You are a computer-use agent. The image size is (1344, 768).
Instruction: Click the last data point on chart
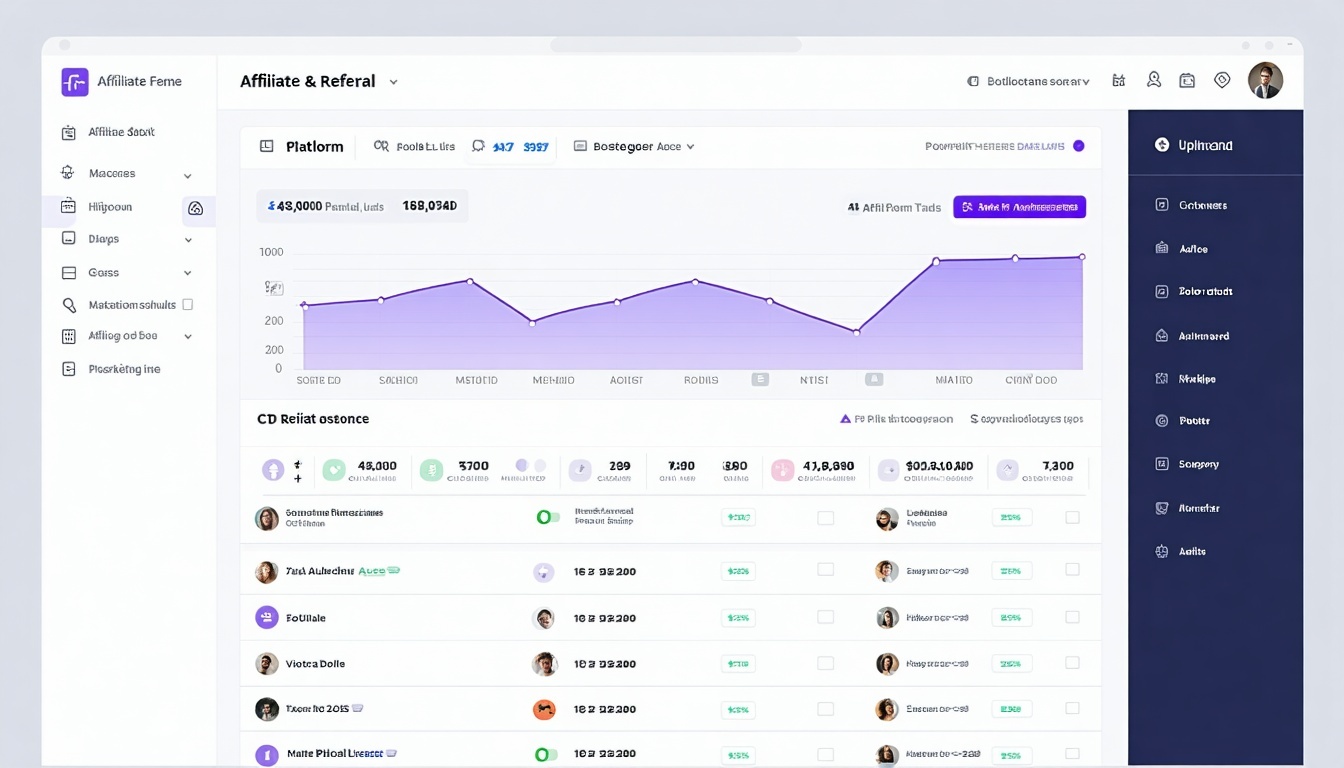pos(1082,257)
